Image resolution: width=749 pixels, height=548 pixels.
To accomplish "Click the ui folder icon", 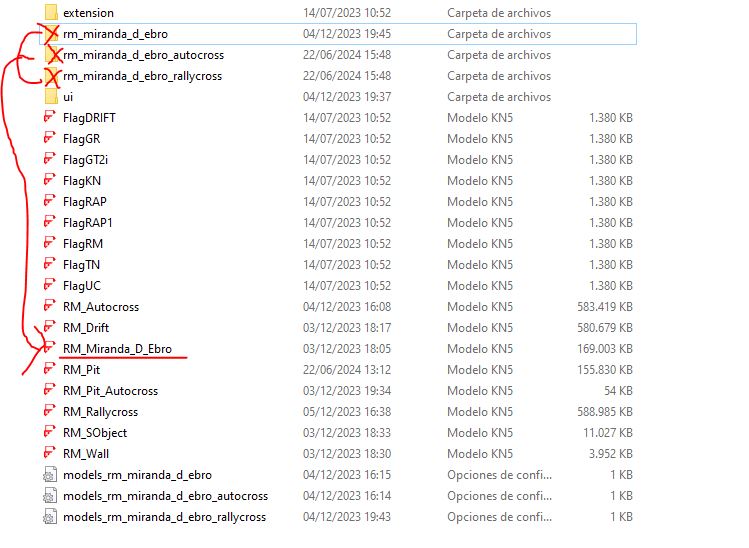I will (51, 97).
